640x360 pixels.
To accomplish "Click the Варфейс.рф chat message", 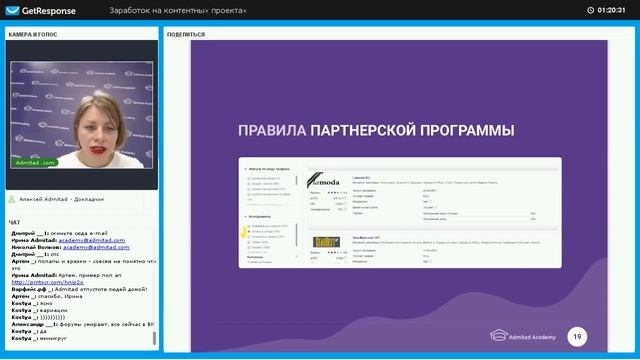I will (79, 289).
